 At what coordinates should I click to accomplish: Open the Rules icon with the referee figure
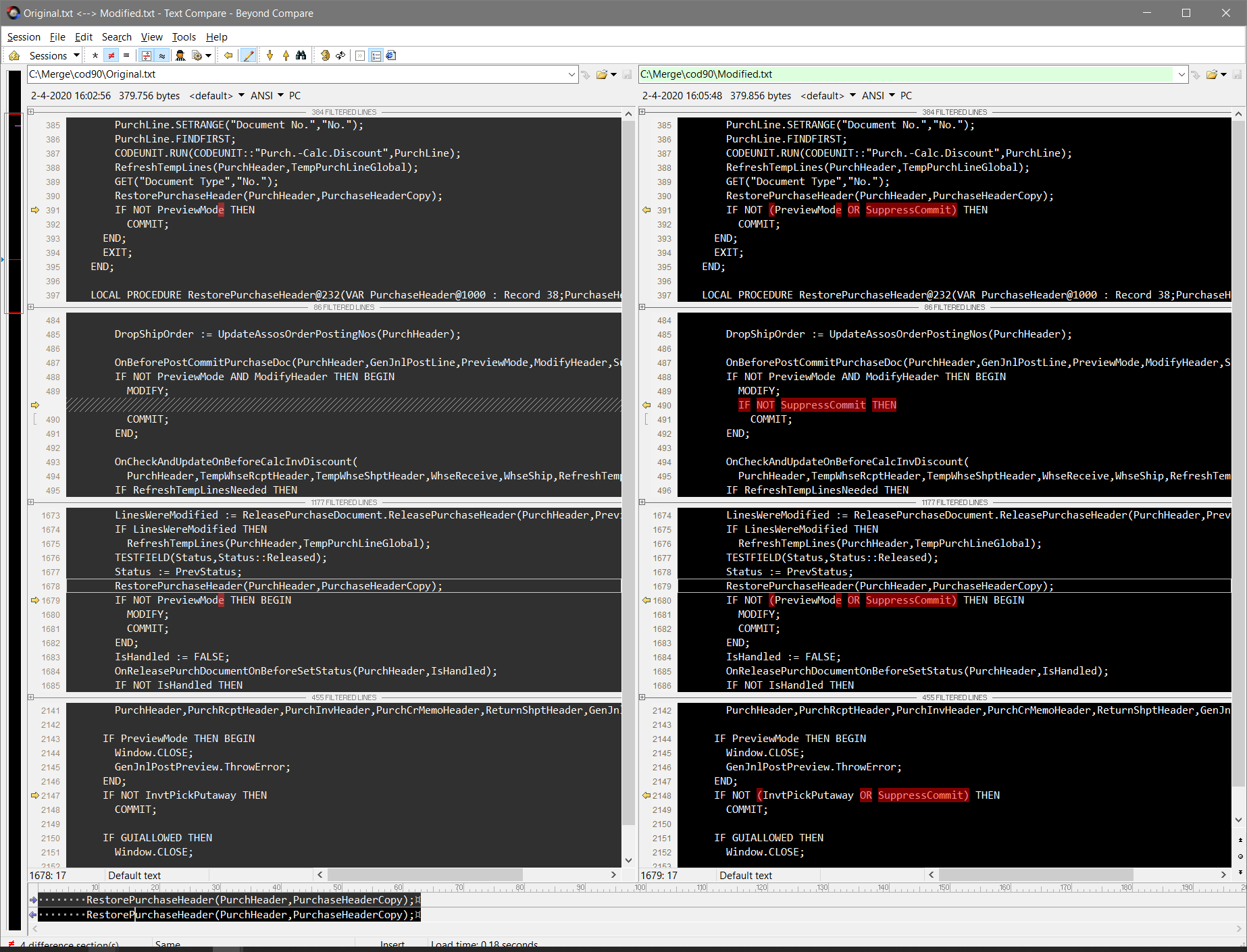pyautogui.click(x=180, y=55)
